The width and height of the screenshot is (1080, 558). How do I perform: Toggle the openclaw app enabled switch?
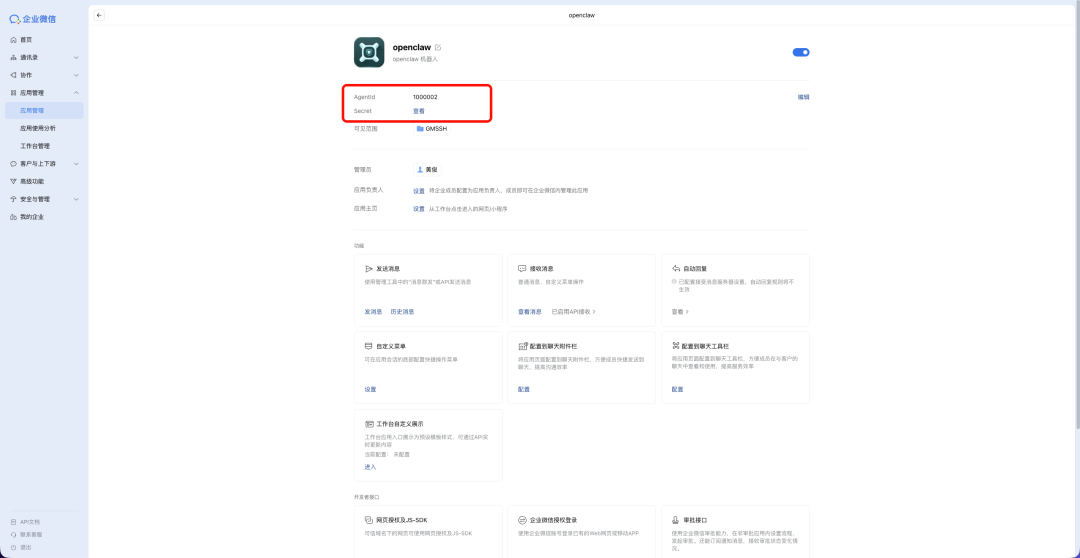[x=801, y=52]
